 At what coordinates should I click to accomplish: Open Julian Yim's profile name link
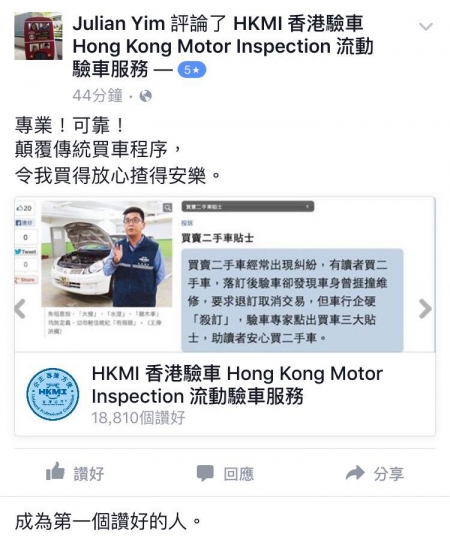(119, 23)
